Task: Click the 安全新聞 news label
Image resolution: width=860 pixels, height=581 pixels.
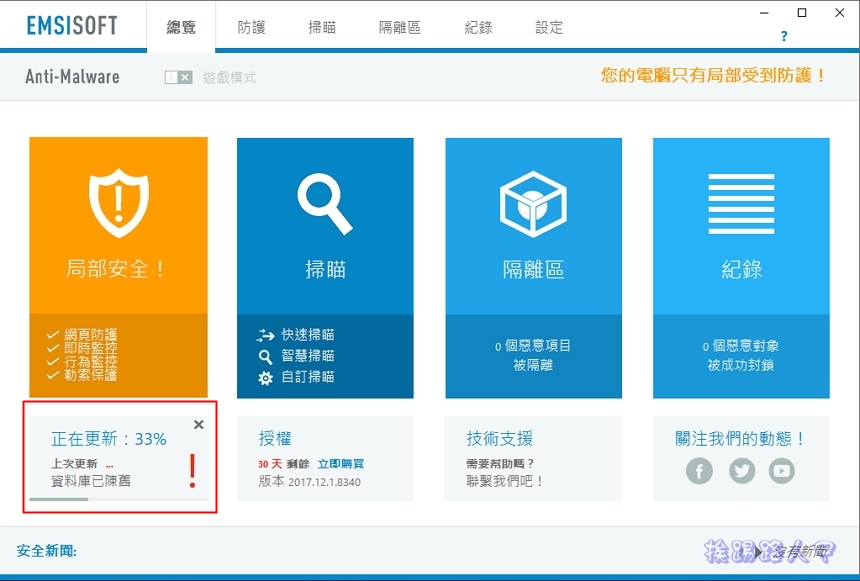Action: (47, 551)
